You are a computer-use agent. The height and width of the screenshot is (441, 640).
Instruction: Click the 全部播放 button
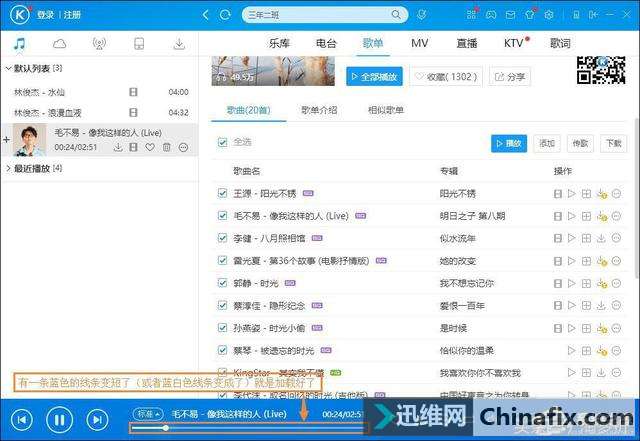pos(374,76)
